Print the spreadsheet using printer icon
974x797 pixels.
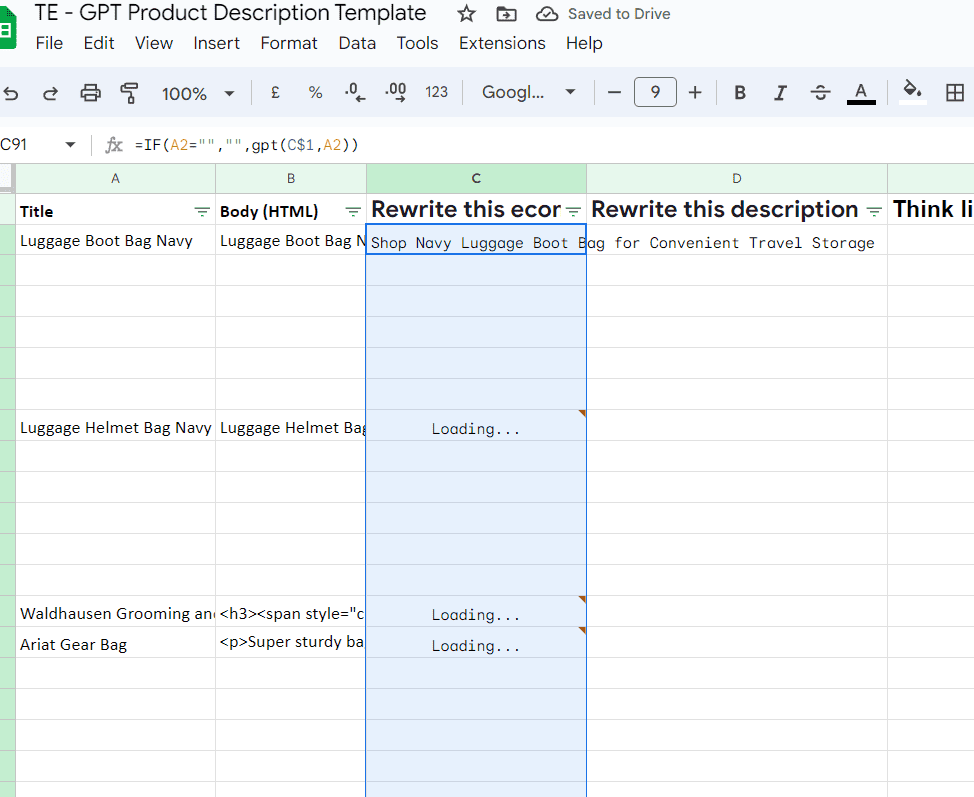pos(91,93)
